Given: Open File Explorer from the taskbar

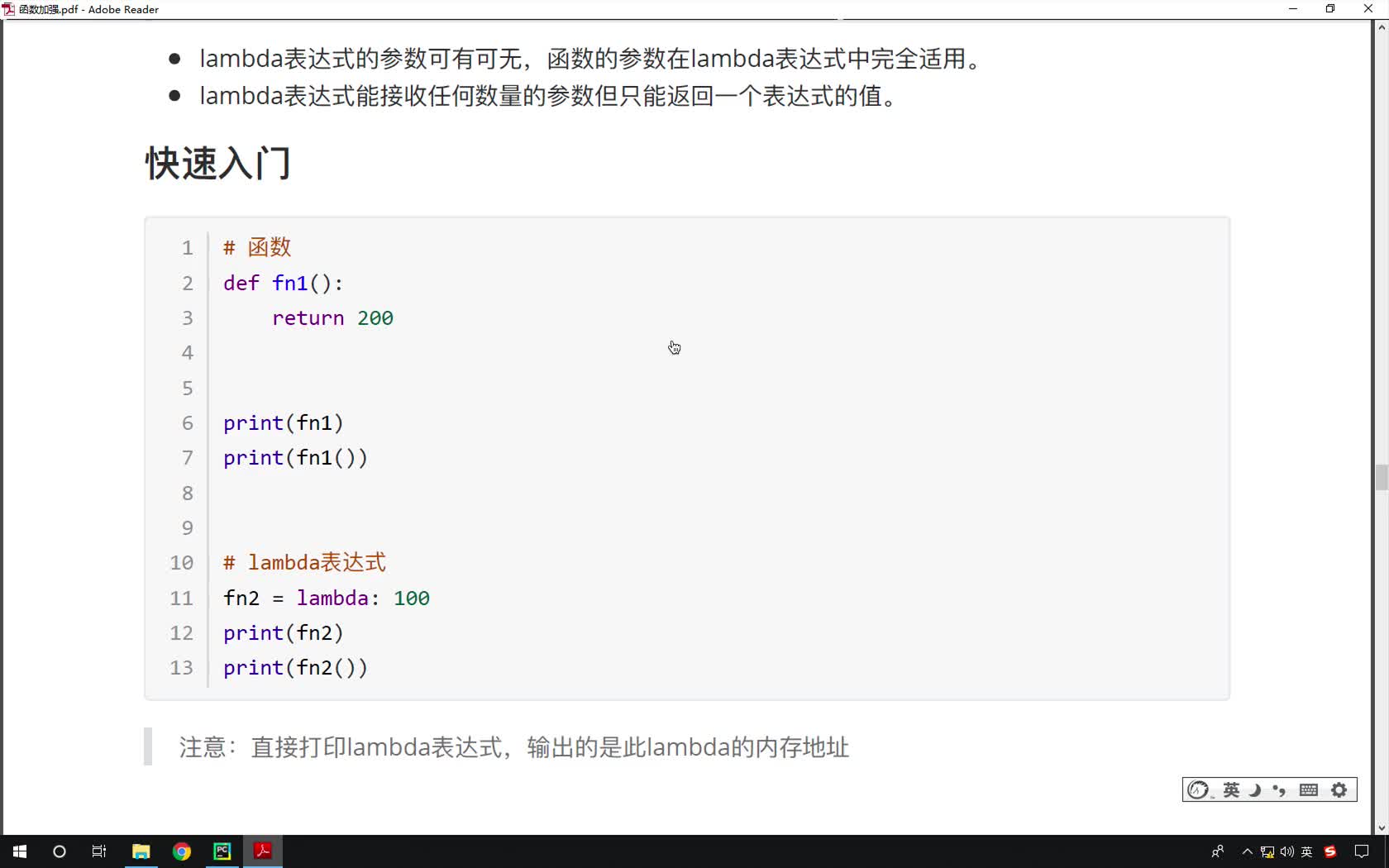Looking at the screenshot, I should coord(141,851).
